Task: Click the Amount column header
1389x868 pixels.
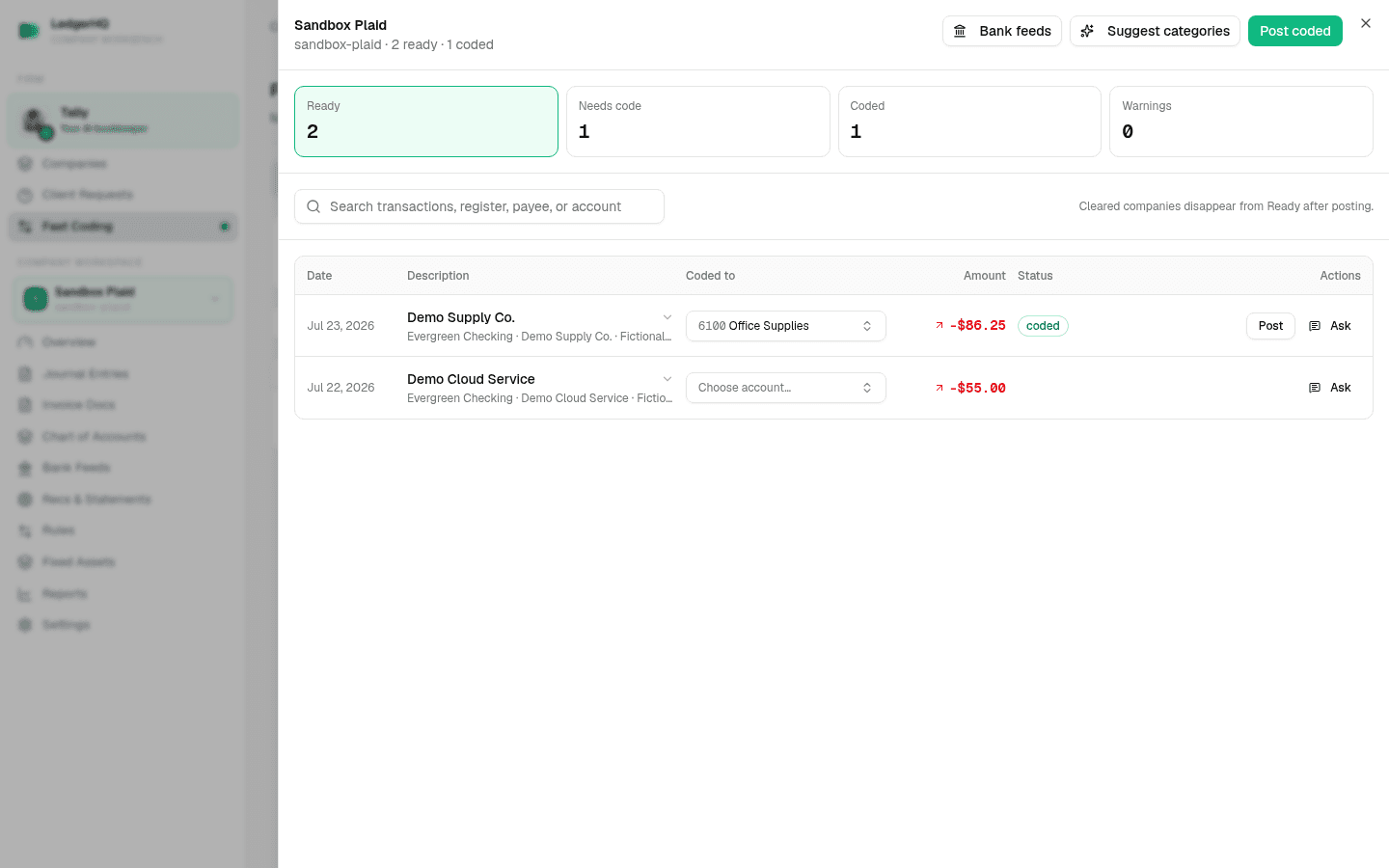Action: [984, 276]
